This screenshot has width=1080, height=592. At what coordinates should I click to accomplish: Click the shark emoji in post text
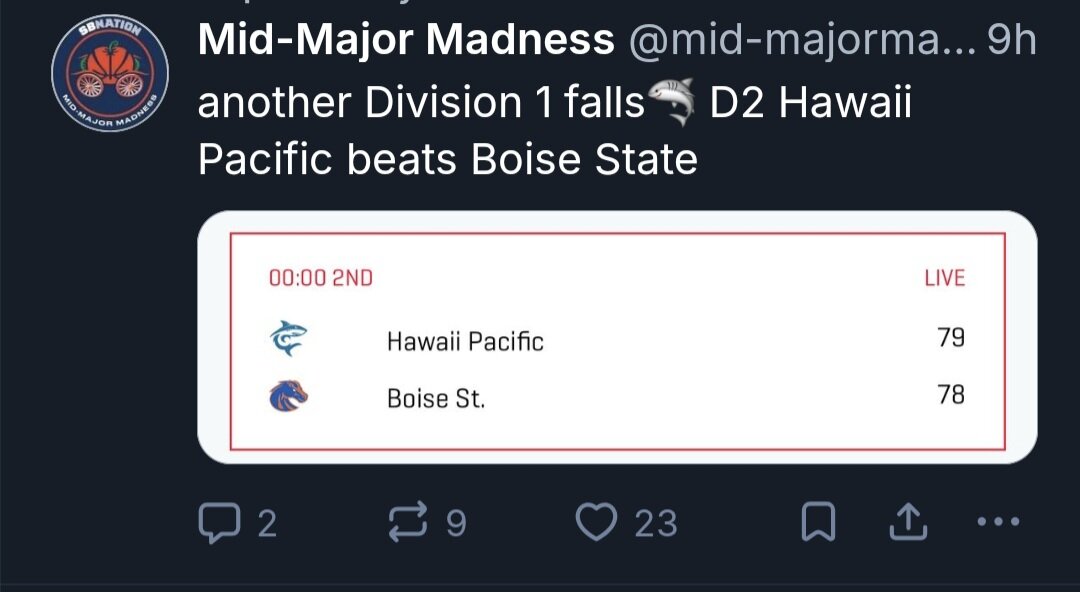click(x=672, y=102)
